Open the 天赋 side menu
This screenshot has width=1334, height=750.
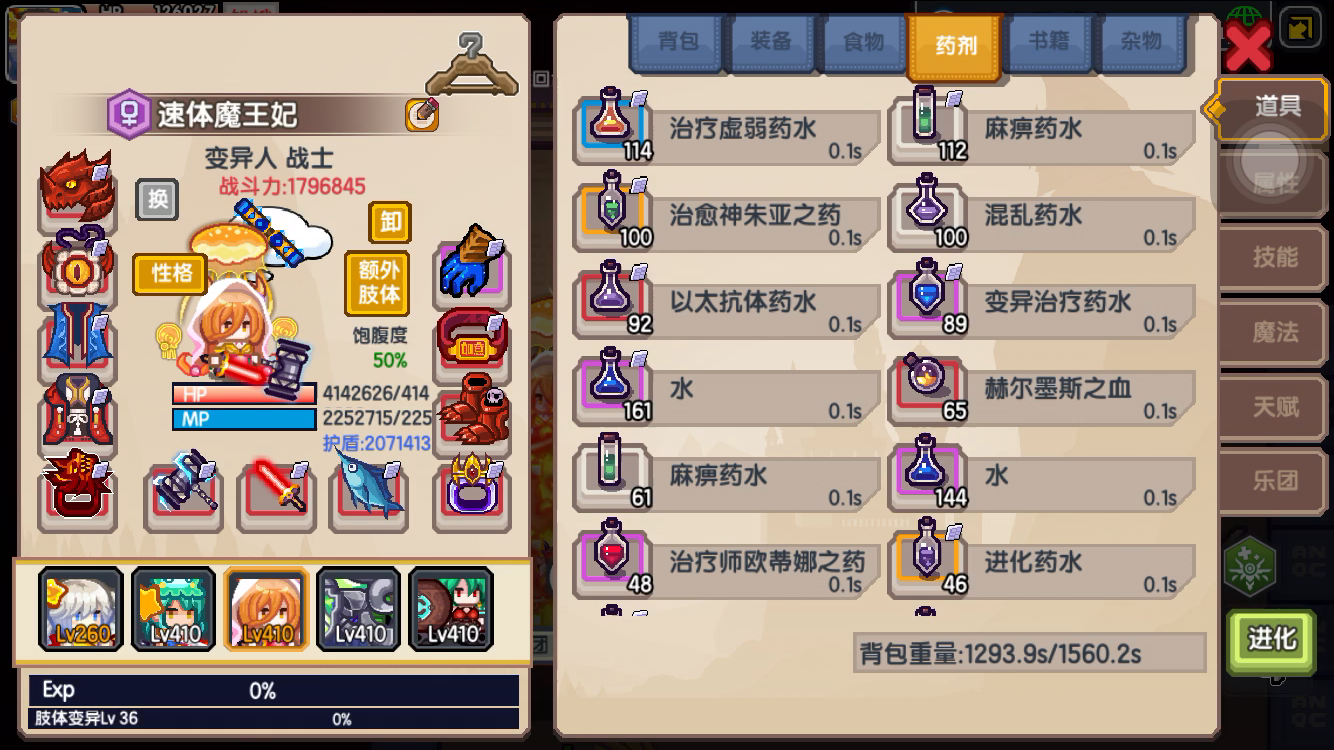tap(1275, 406)
